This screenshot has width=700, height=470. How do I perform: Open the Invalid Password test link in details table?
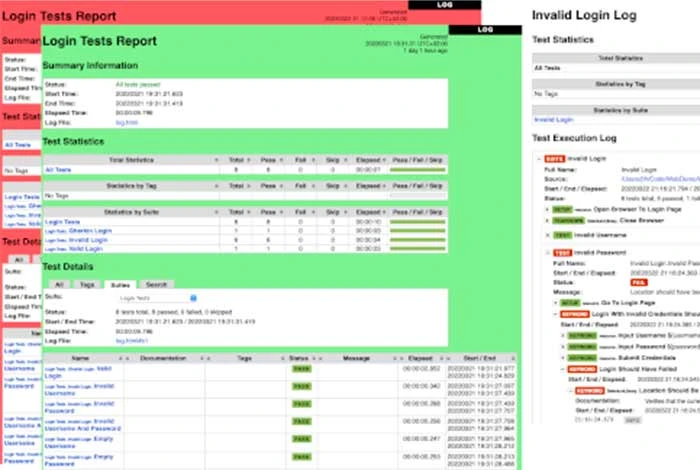(79, 407)
